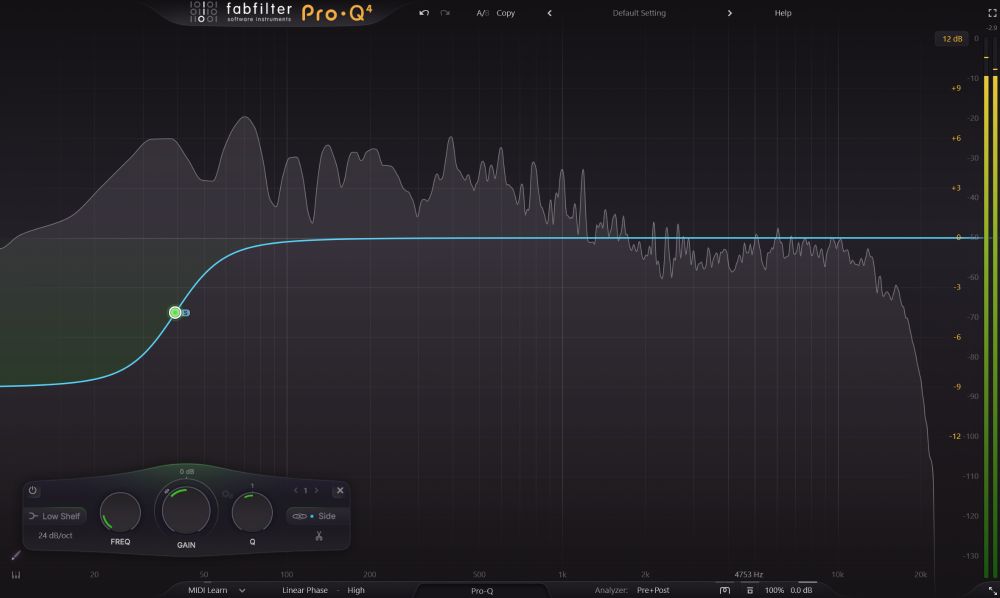The height and width of the screenshot is (598, 1000).
Task: Open the piano keyboard display icon
Action: pyautogui.click(x=16, y=574)
